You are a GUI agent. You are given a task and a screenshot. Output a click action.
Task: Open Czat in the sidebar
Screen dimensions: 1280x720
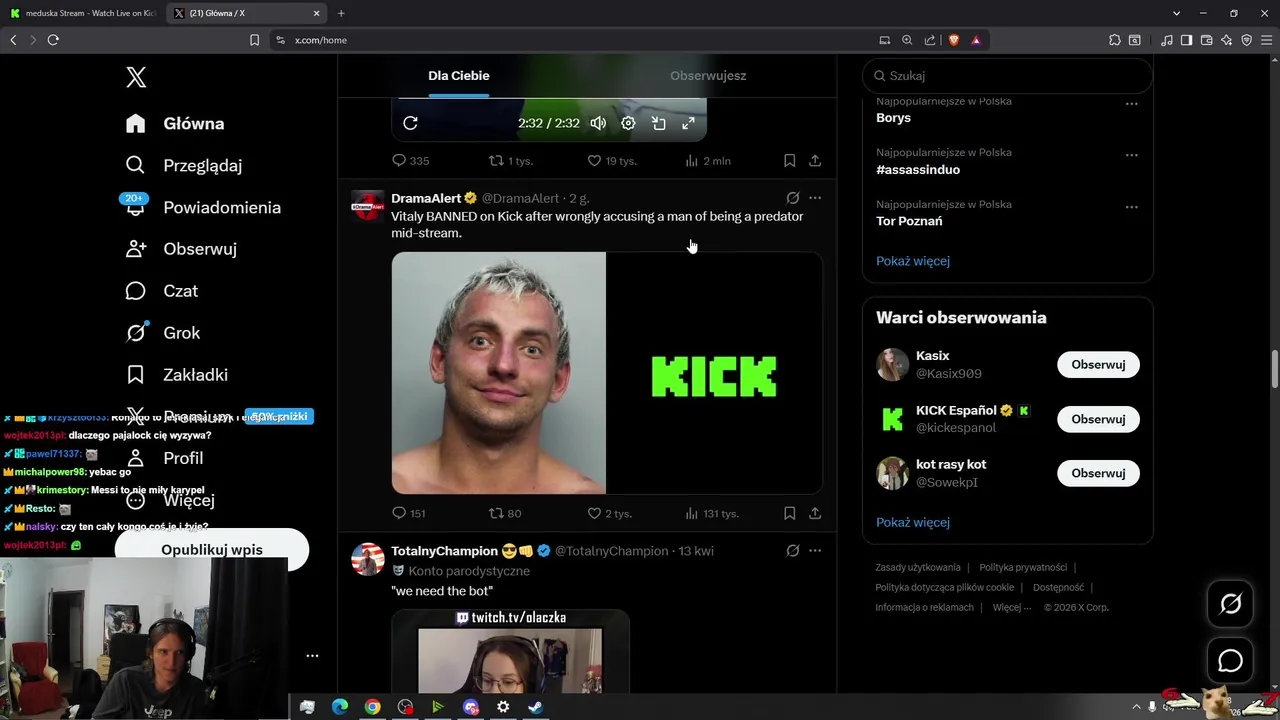pos(162,291)
